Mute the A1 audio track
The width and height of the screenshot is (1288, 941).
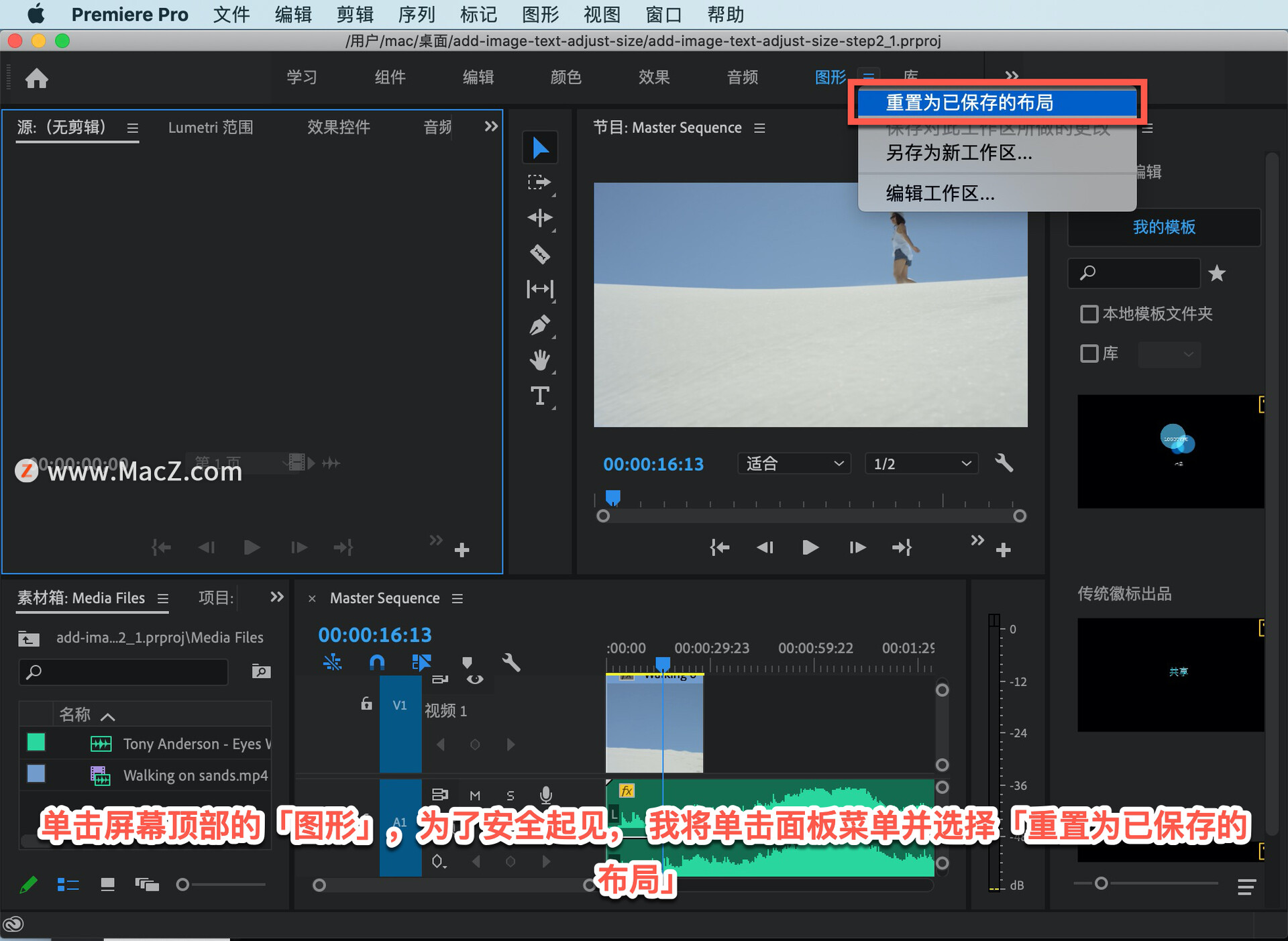click(475, 795)
